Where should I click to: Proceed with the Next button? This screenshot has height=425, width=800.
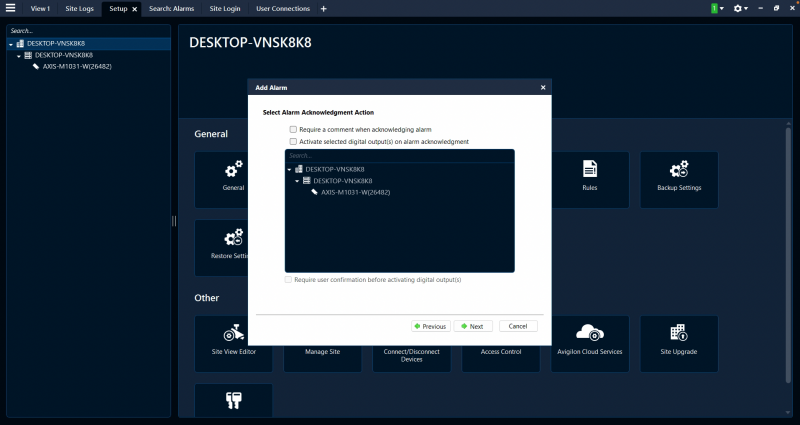coord(473,326)
